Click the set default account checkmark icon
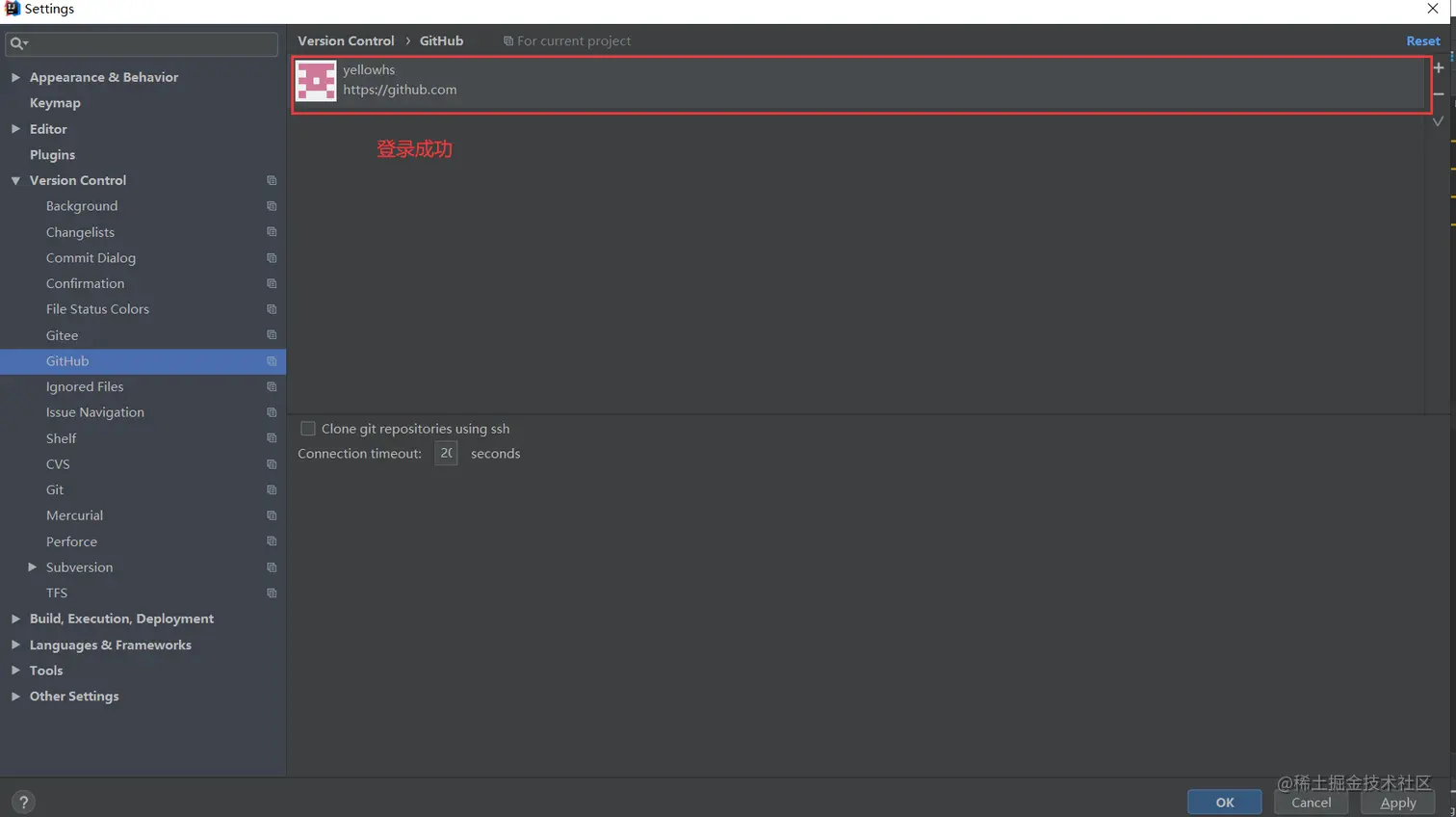1456x817 pixels. [1439, 121]
